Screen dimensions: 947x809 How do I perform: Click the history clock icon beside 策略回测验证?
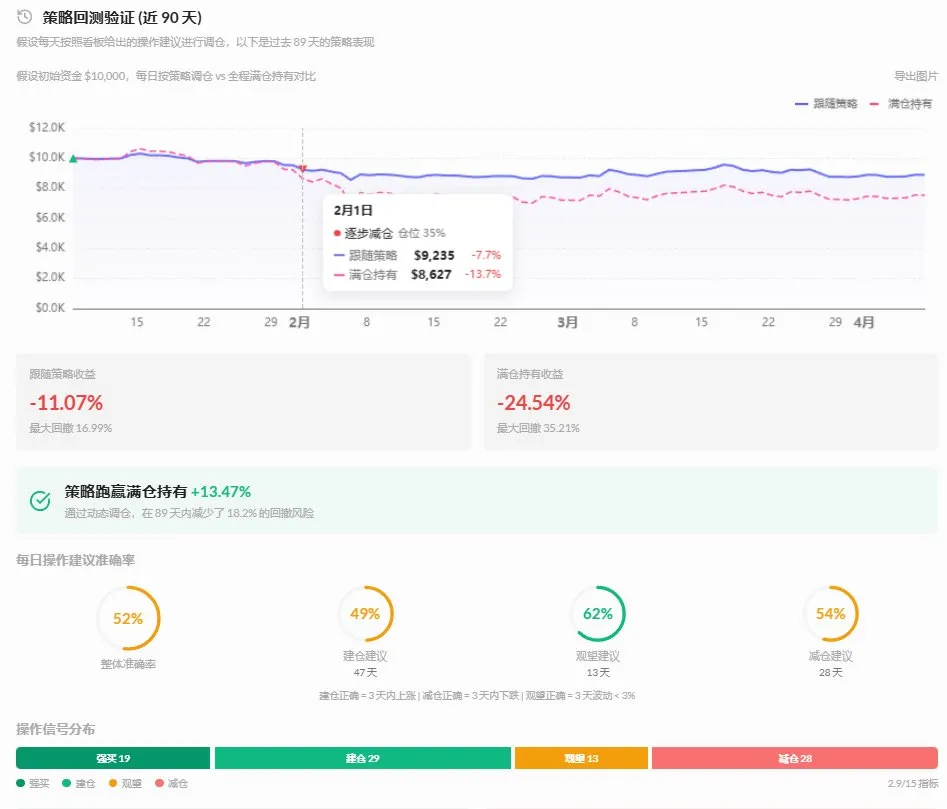point(25,17)
